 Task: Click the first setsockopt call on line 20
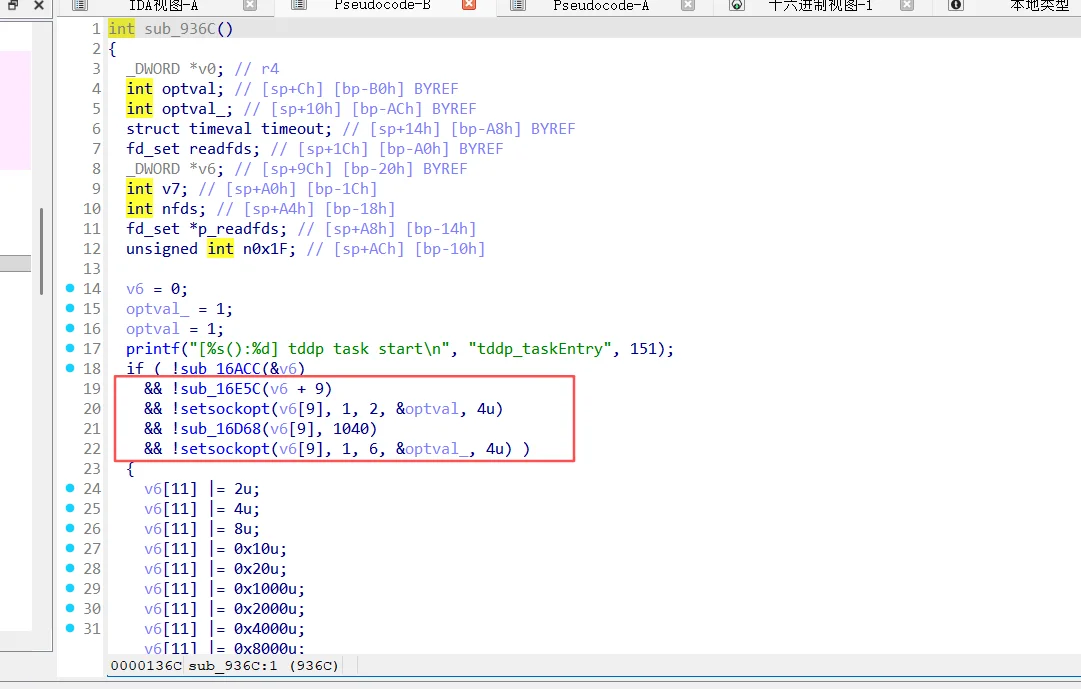click(x=225, y=409)
